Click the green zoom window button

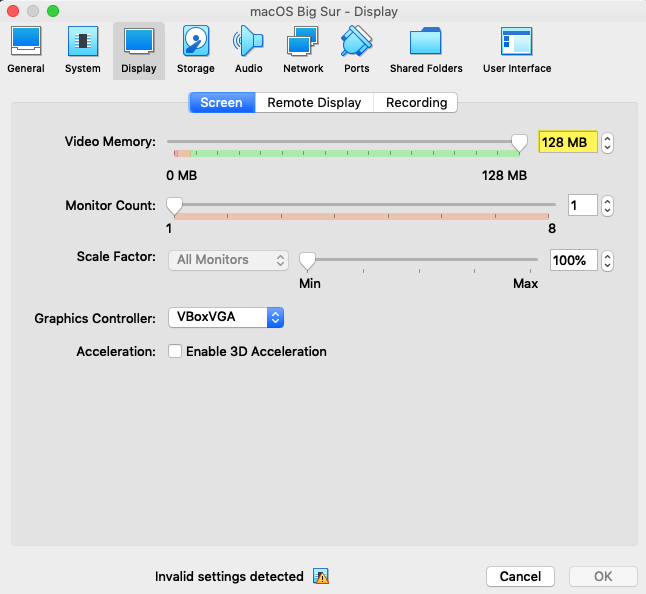click(53, 11)
